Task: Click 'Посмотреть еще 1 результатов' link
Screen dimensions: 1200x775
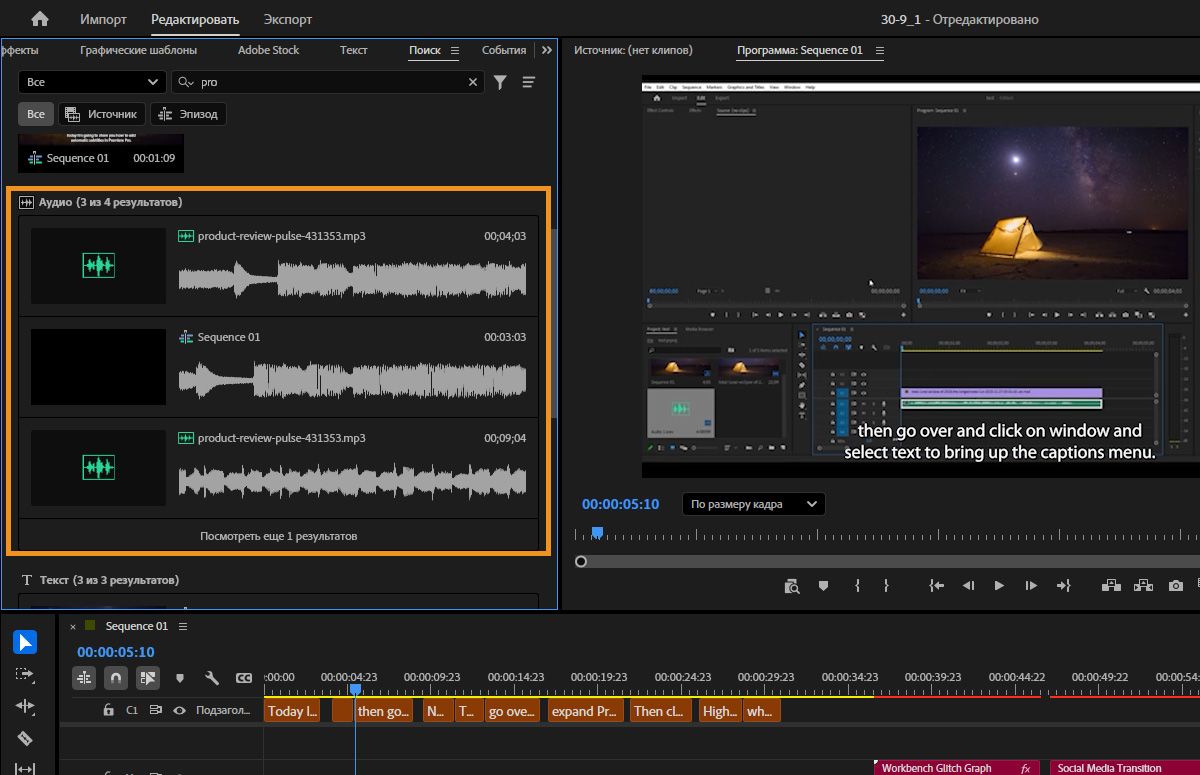Action: point(278,536)
